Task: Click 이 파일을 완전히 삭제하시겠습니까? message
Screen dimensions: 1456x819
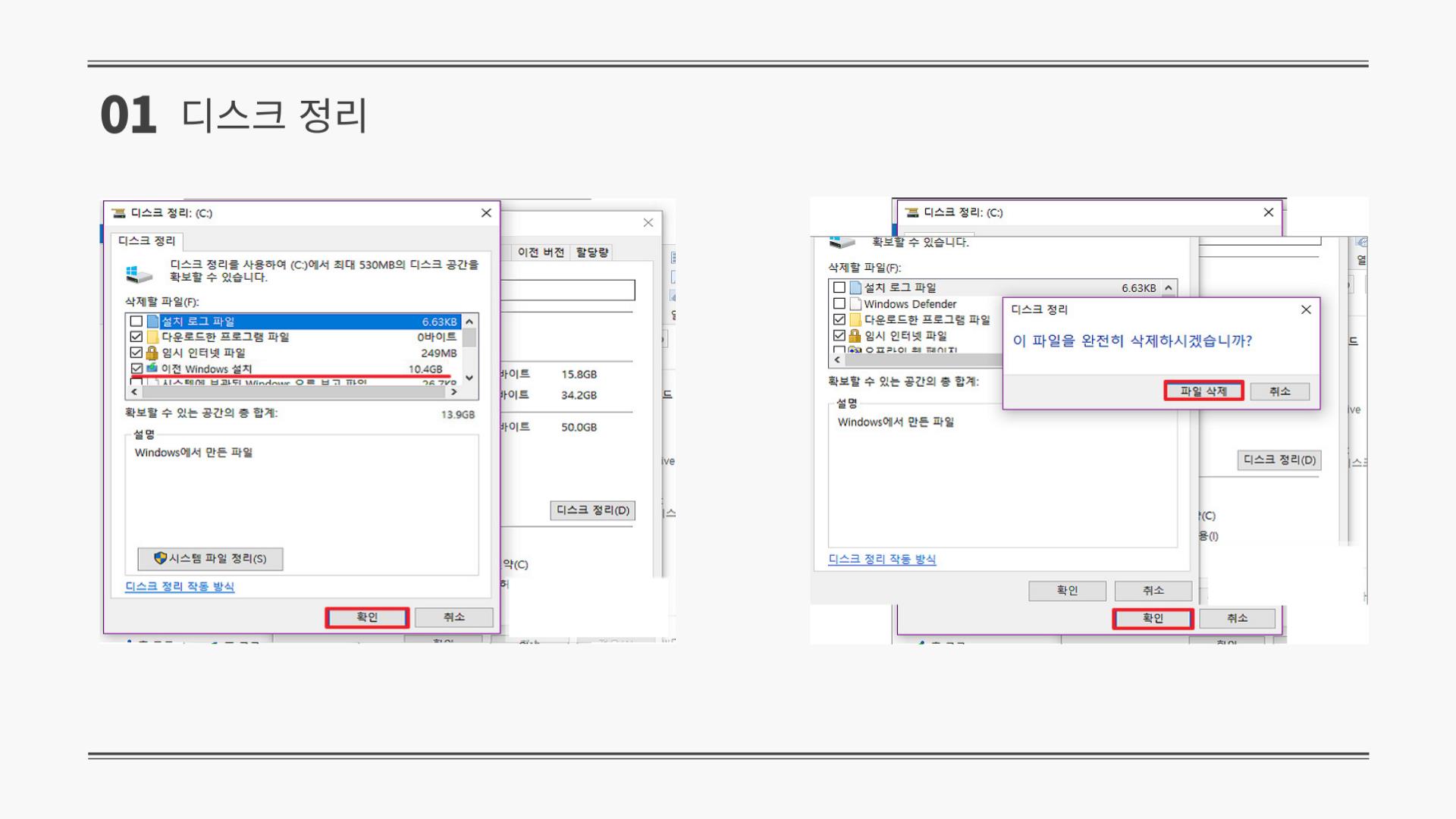Action: click(x=1132, y=340)
